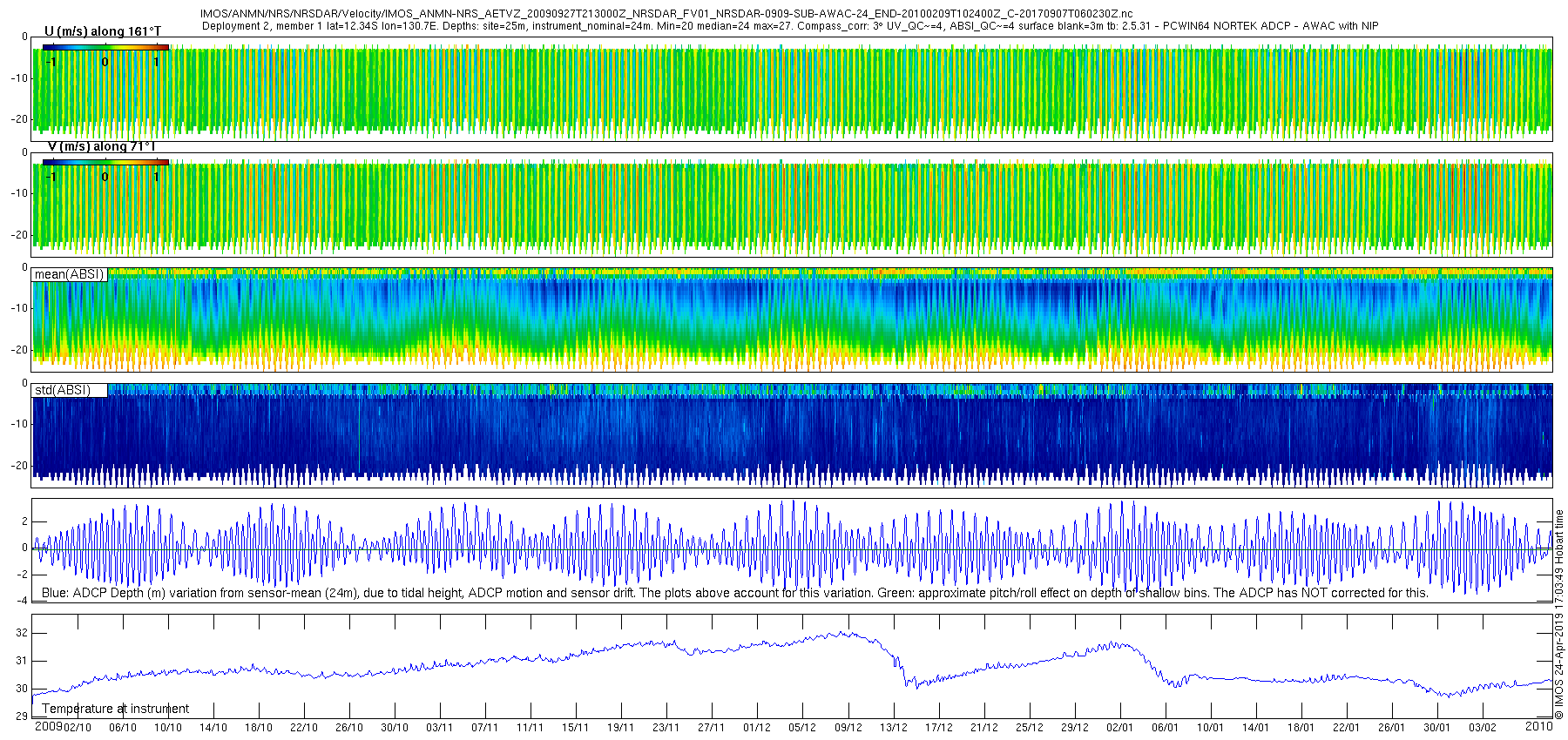Click the 09/12 date tick label
Screen dimensions: 1568x740
coord(848,728)
